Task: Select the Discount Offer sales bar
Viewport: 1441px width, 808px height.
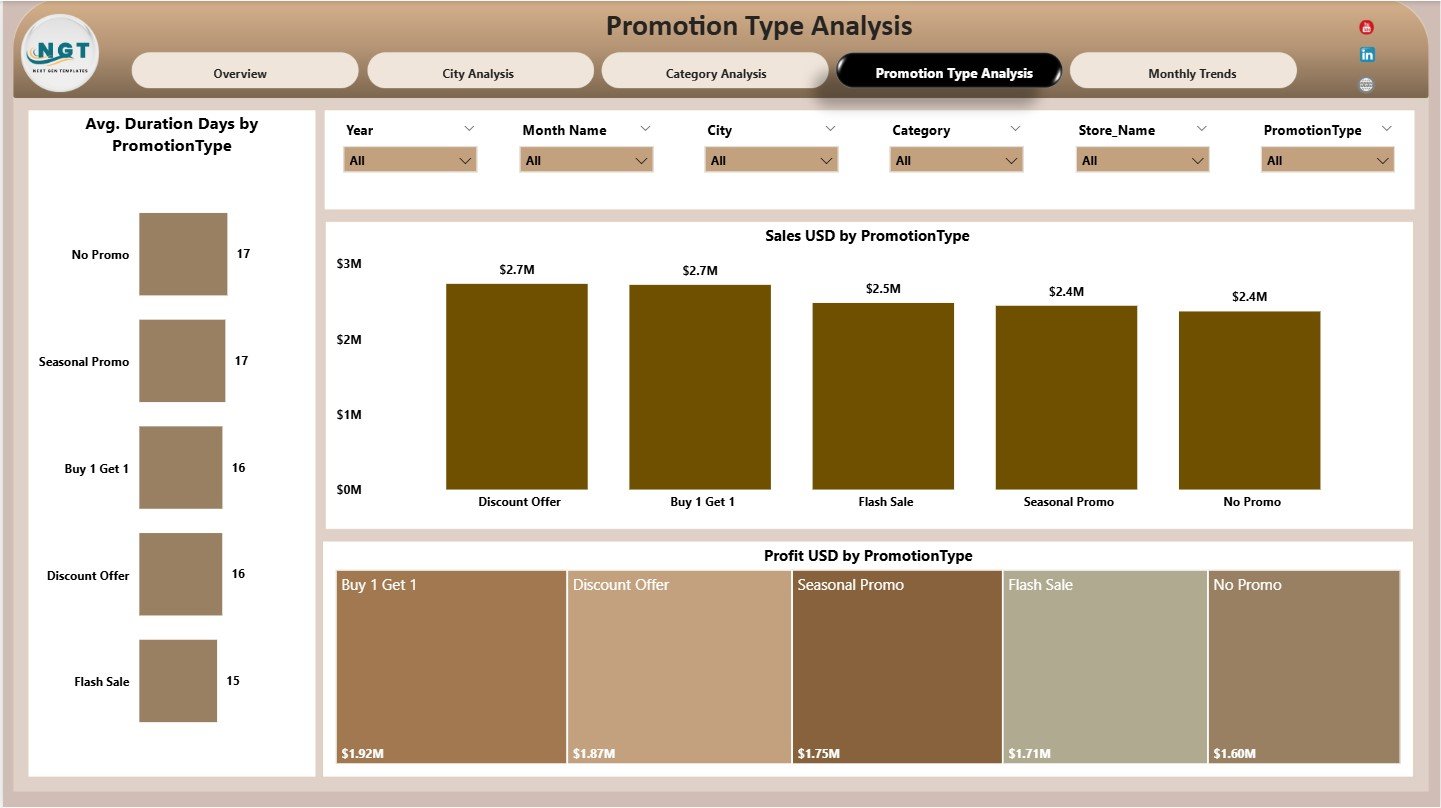Action: 517,385
